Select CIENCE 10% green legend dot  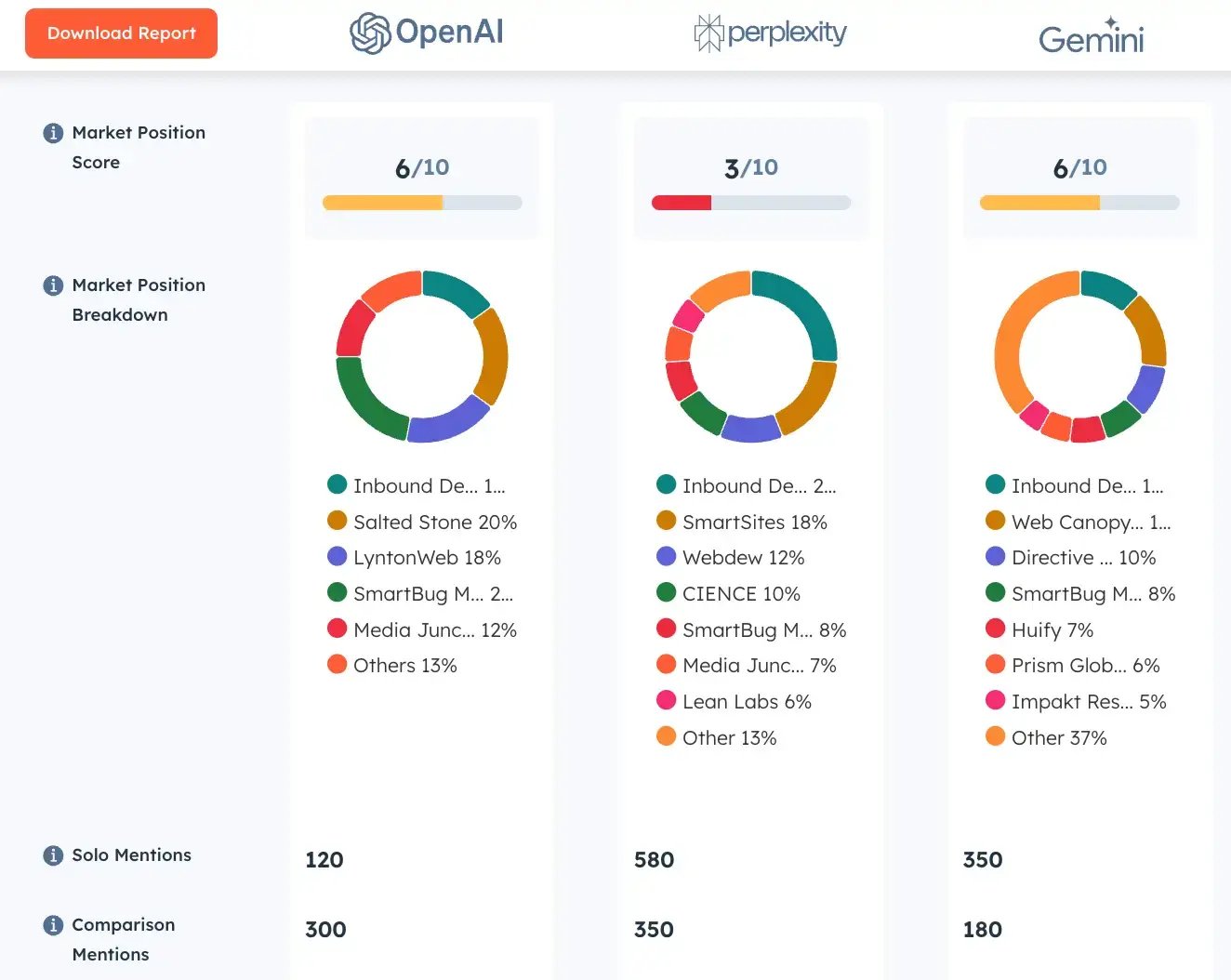coord(666,592)
